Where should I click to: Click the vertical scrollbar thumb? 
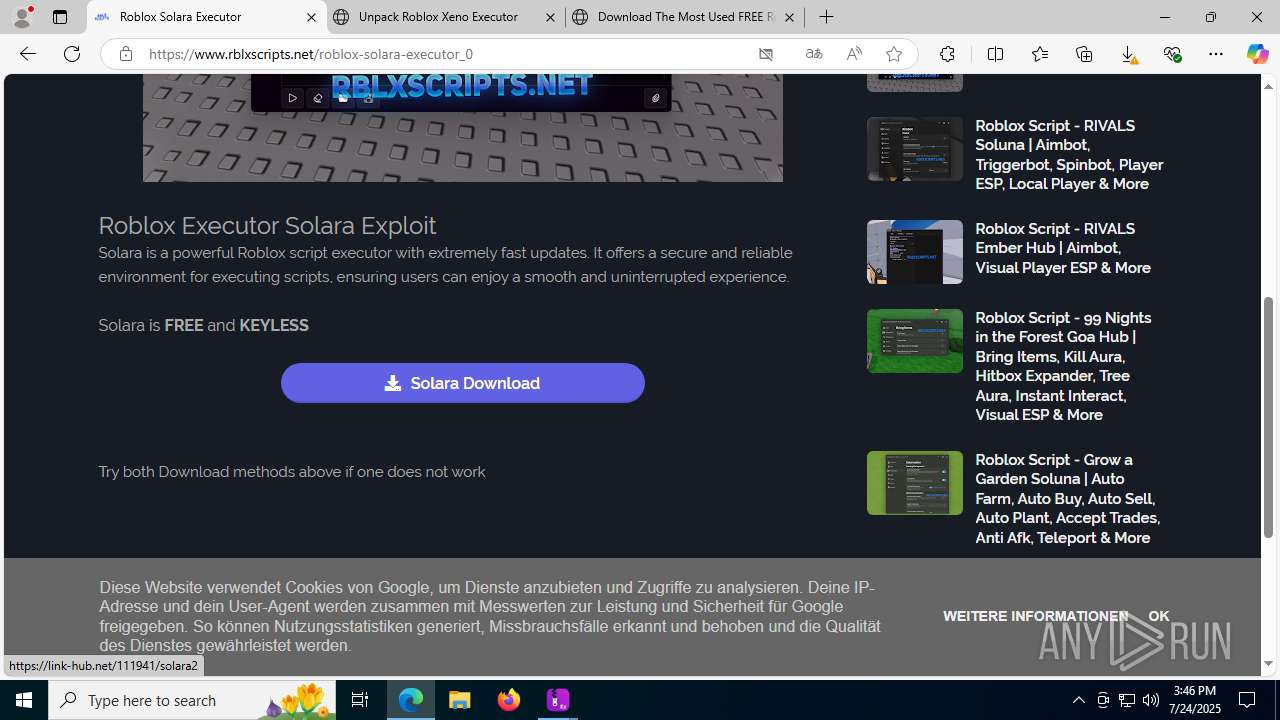(x=1269, y=417)
